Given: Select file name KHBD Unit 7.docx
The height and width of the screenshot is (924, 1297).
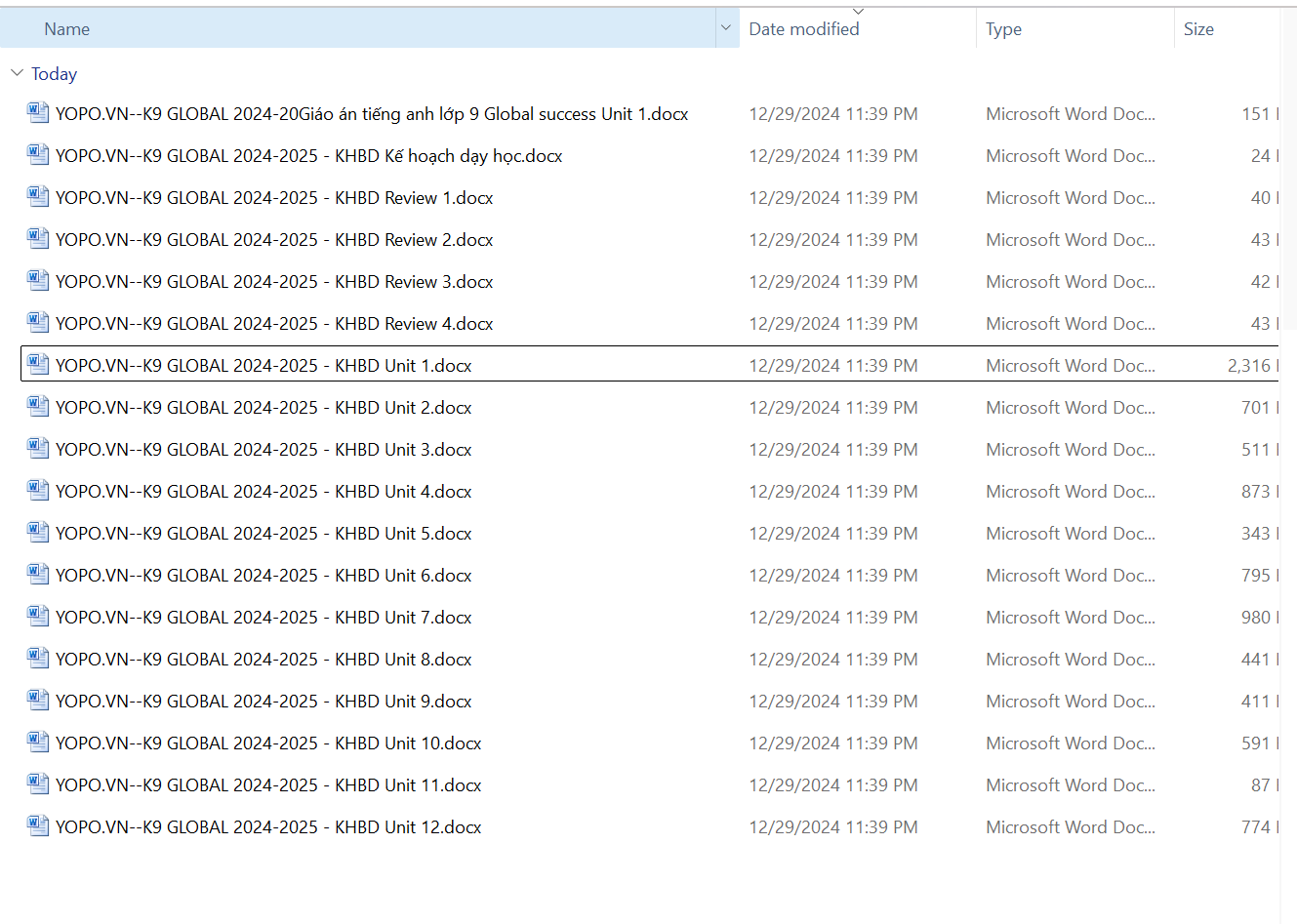Looking at the screenshot, I should pyautogui.click(x=263, y=618).
